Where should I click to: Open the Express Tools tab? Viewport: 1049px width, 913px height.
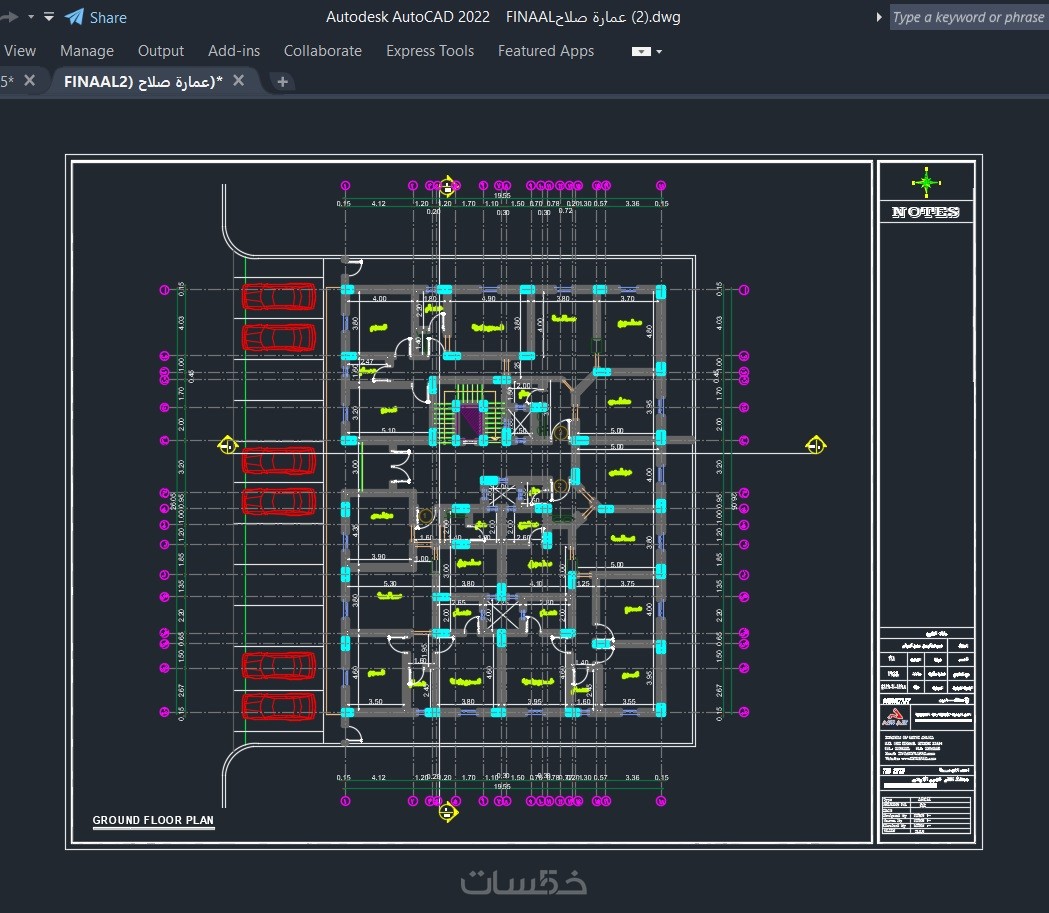(x=430, y=51)
